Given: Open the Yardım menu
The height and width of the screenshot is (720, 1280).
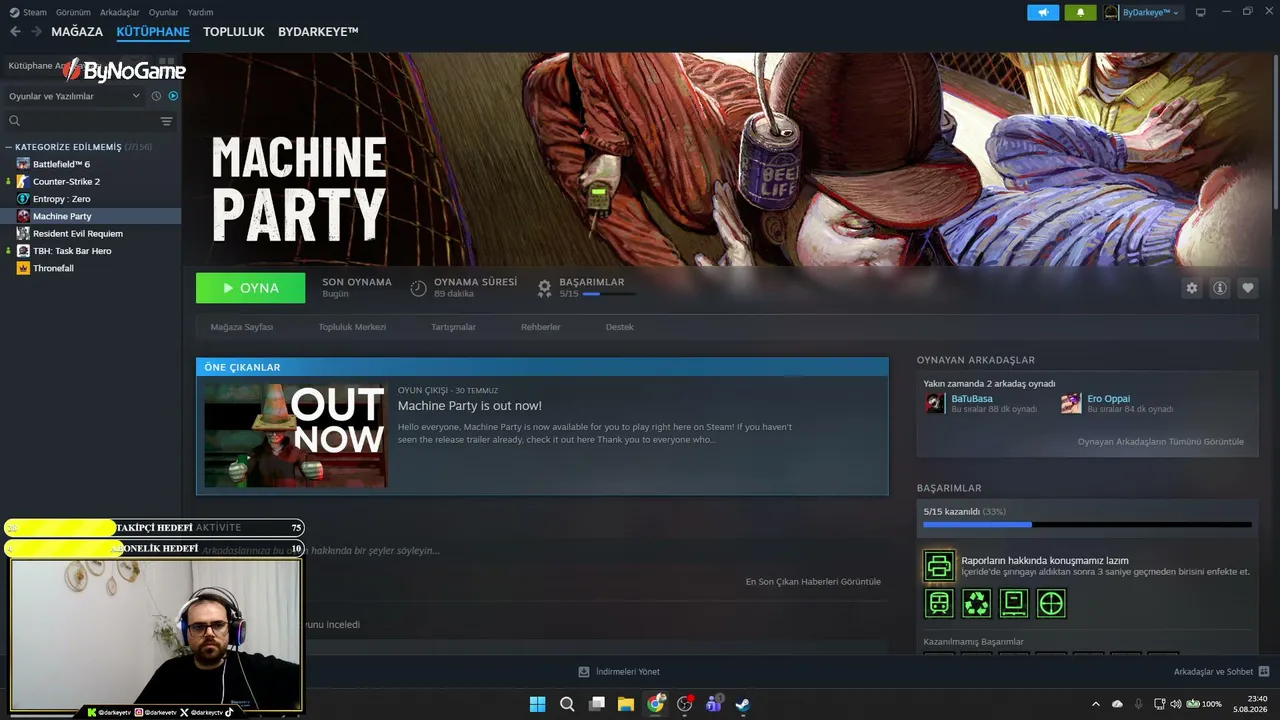Looking at the screenshot, I should pyautogui.click(x=201, y=12).
